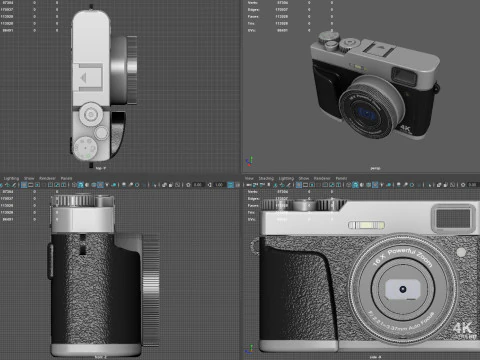
Task: Toggle Shadows icon in front-view panel toolbar
Action: [x=388, y=185]
